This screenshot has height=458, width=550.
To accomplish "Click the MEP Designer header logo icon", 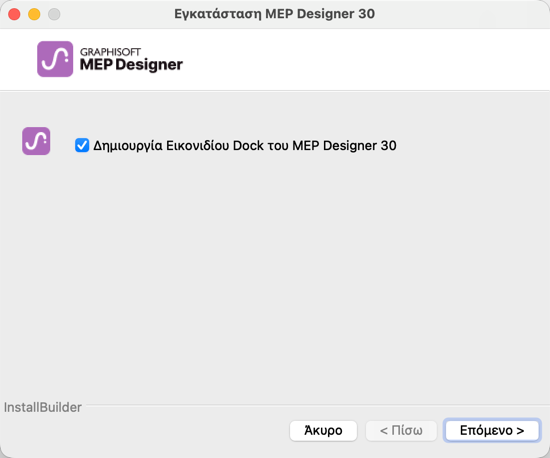I will [55, 59].
